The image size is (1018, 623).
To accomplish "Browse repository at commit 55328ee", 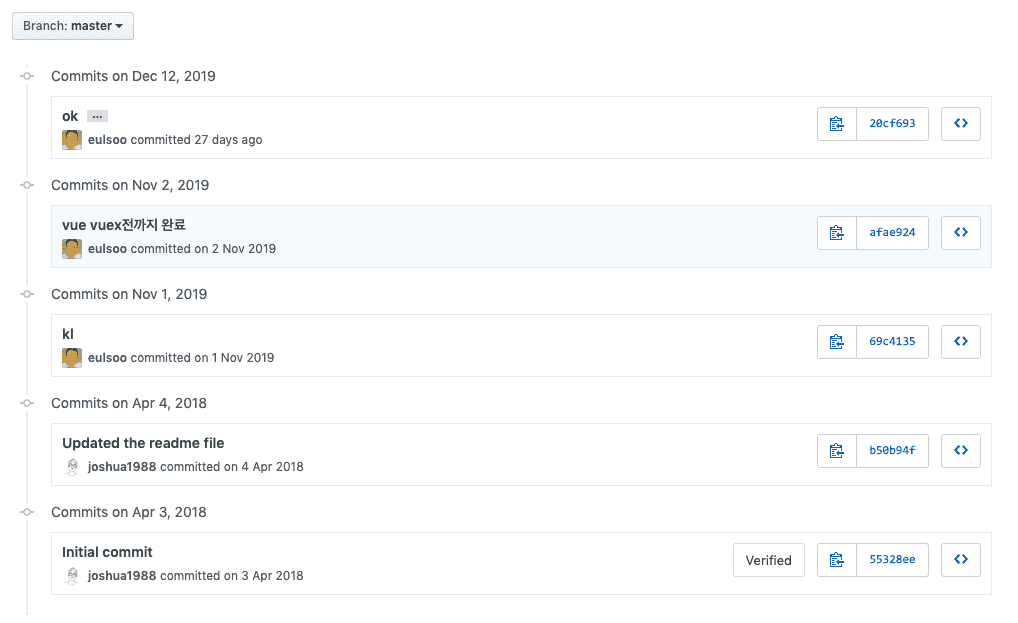I will 960,560.
